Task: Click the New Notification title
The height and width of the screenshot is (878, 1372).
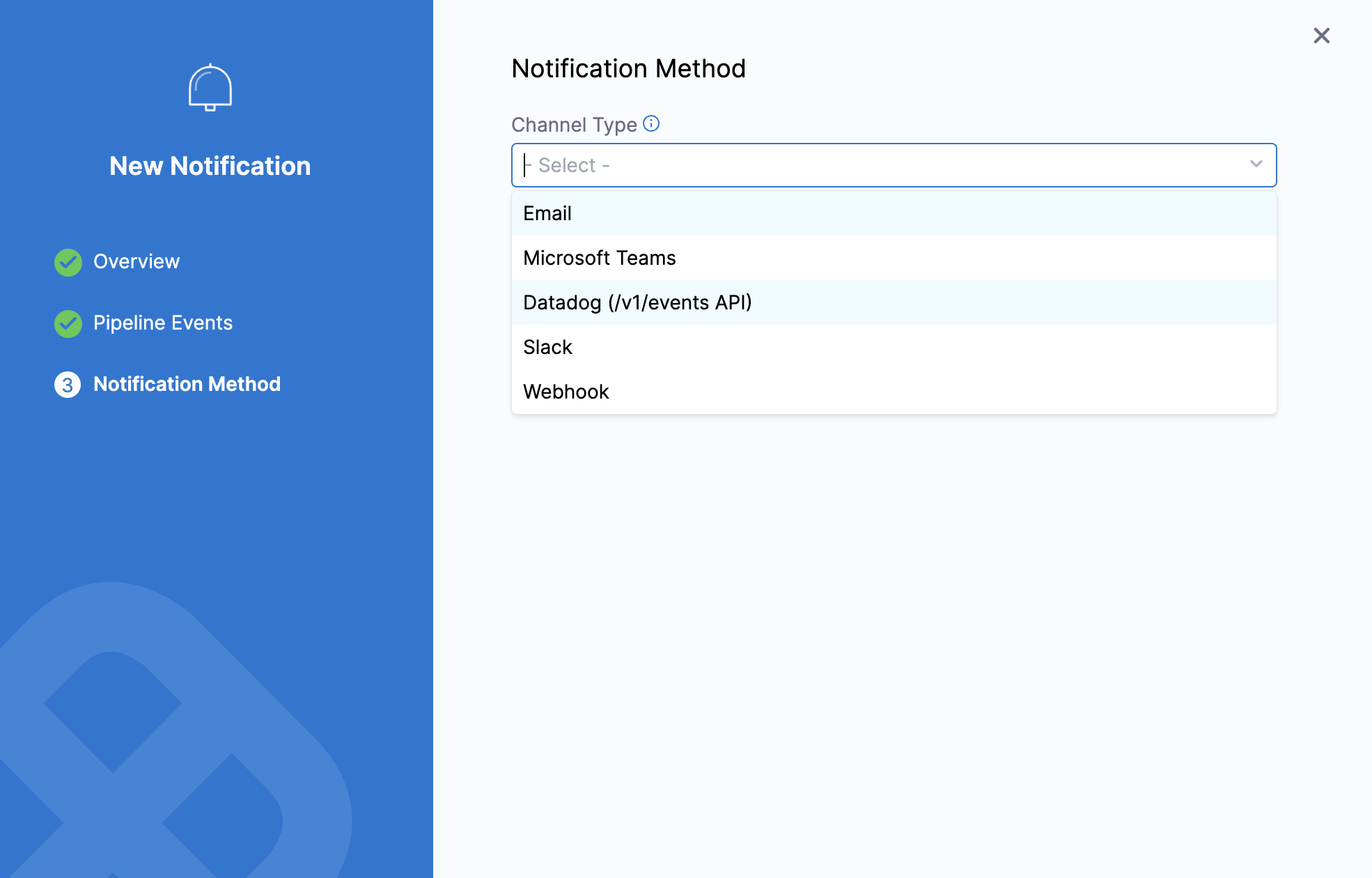Action: pyautogui.click(x=210, y=166)
